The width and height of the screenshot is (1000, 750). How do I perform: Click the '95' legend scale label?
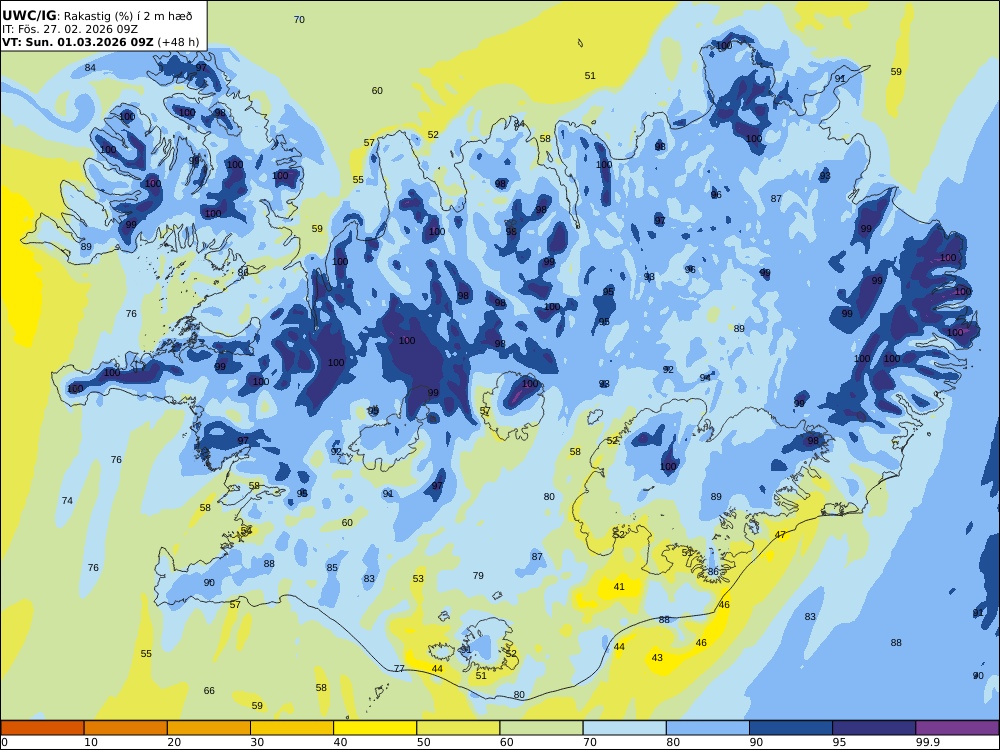coord(839,742)
